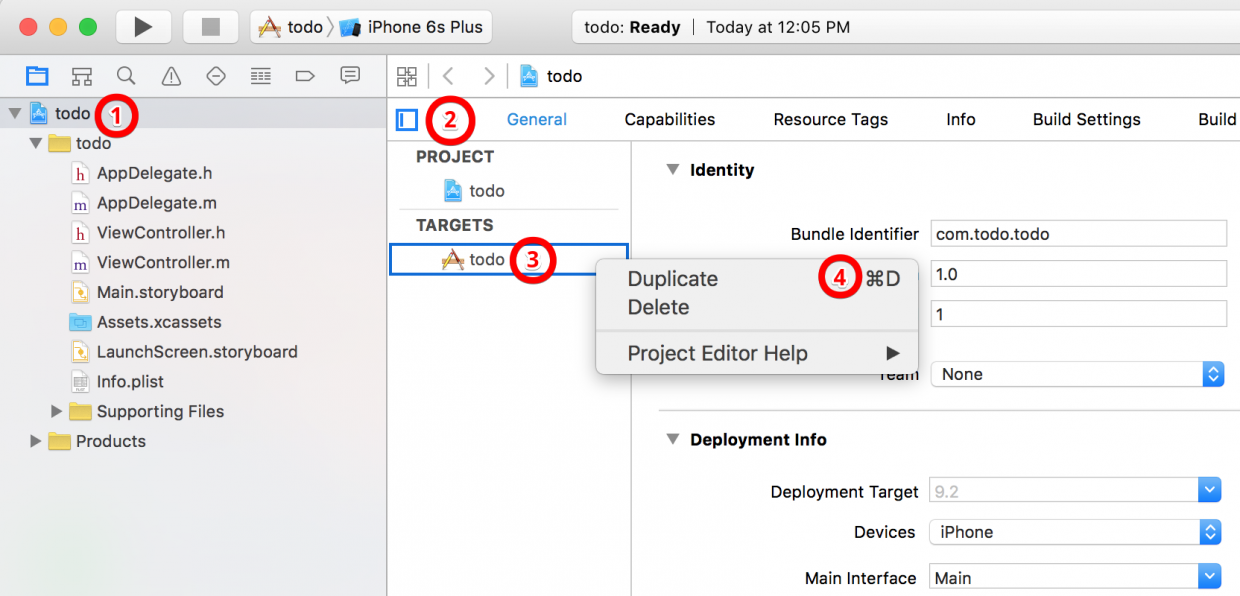This screenshot has height=596, width=1240.
Task: Open the Report navigator speech-bubble icon
Action: [350, 76]
